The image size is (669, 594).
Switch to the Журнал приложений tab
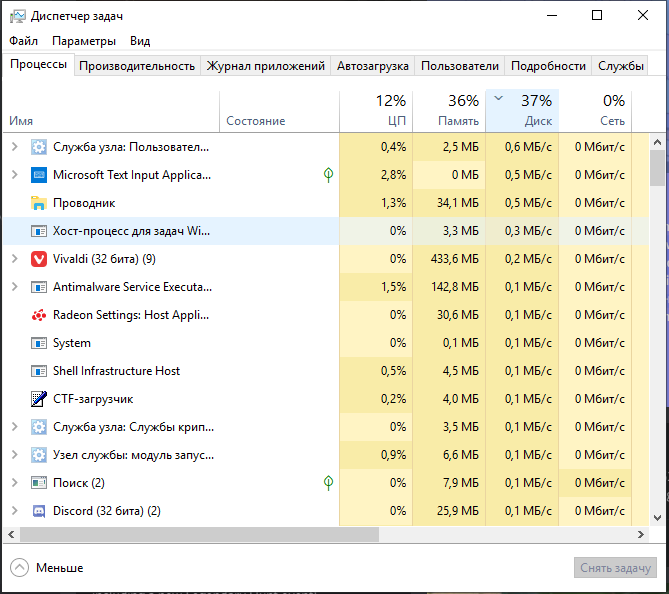coord(265,66)
